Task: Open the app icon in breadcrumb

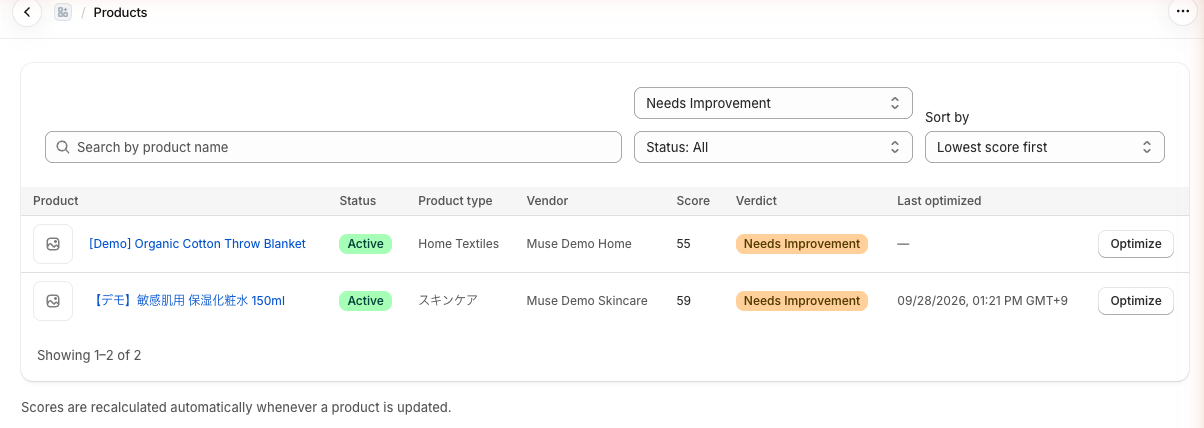Action: [63, 13]
